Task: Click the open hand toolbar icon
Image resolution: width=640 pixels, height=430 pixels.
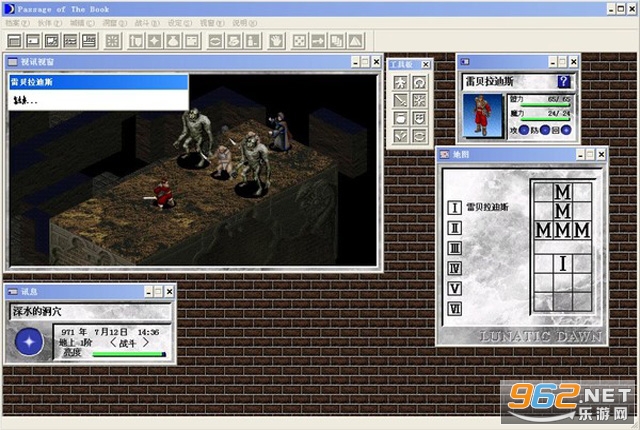Action: [x=276, y=41]
